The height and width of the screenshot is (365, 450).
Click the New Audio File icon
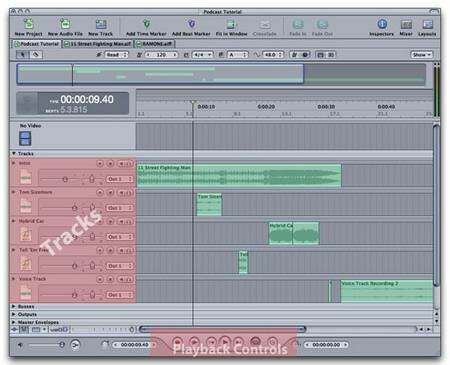pos(65,24)
